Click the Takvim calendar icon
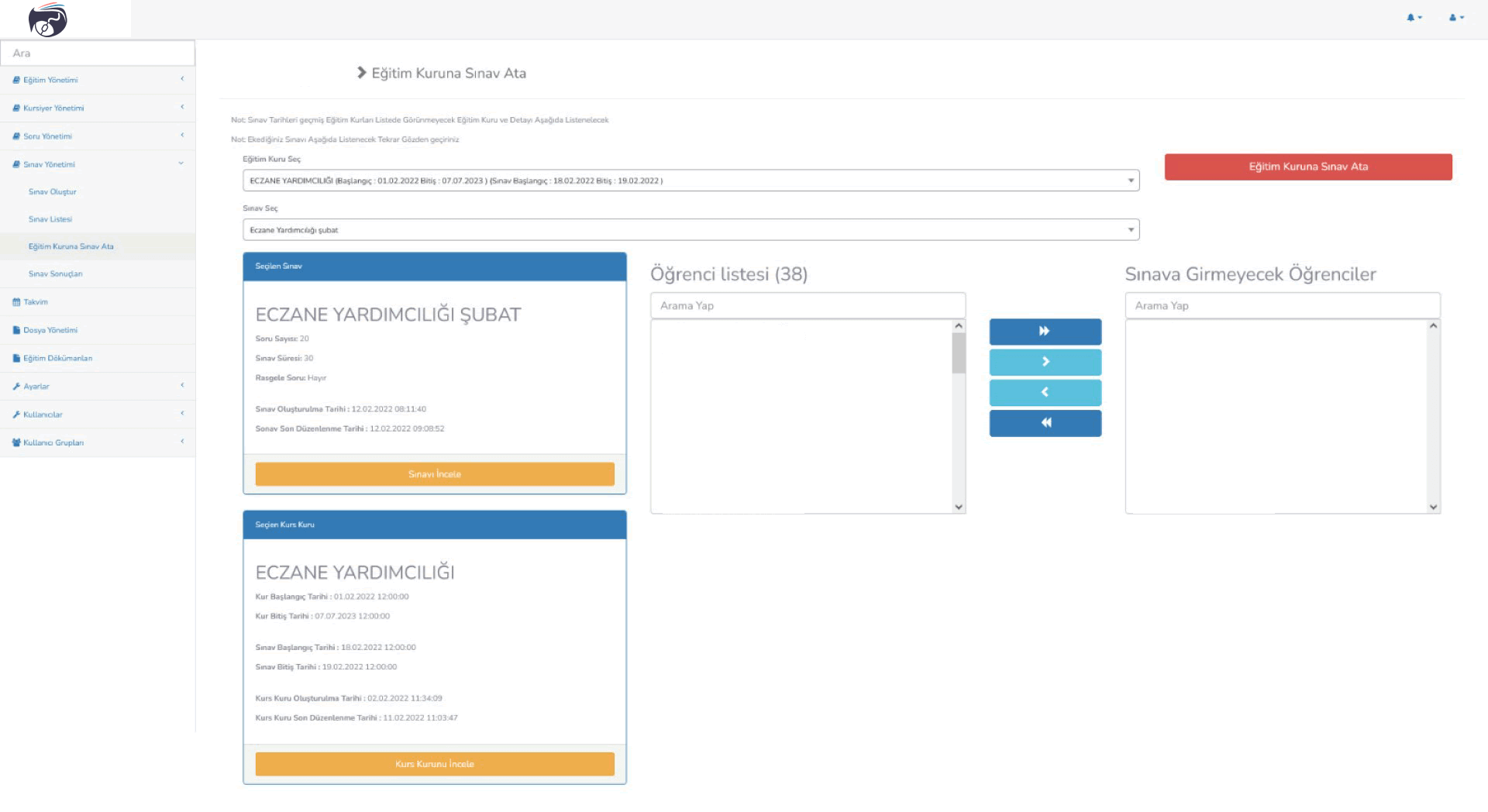Image resolution: width=1488 pixels, height=812 pixels. tap(16, 302)
